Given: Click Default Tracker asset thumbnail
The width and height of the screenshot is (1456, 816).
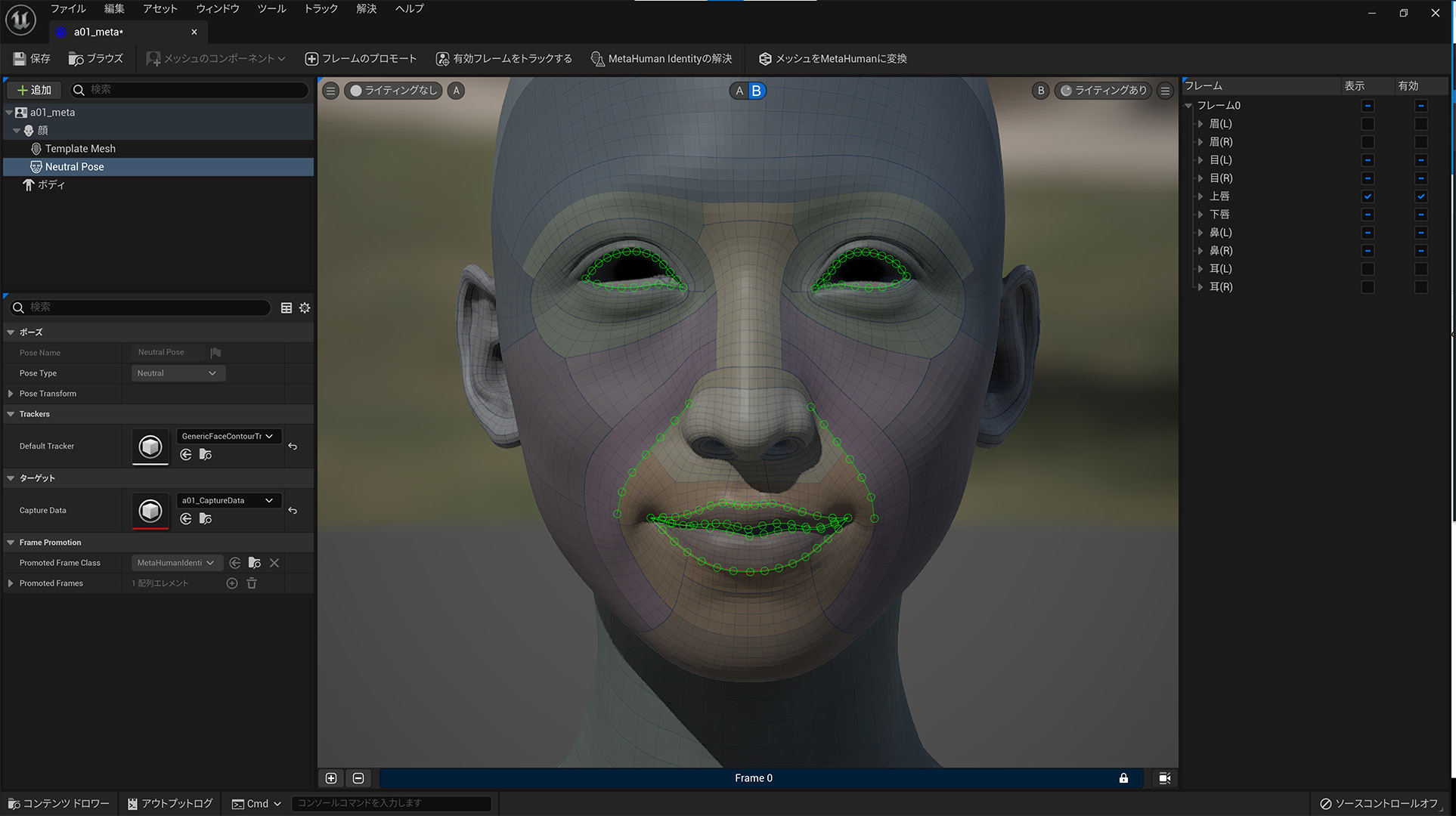Looking at the screenshot, I should click(x=150, y=447).
